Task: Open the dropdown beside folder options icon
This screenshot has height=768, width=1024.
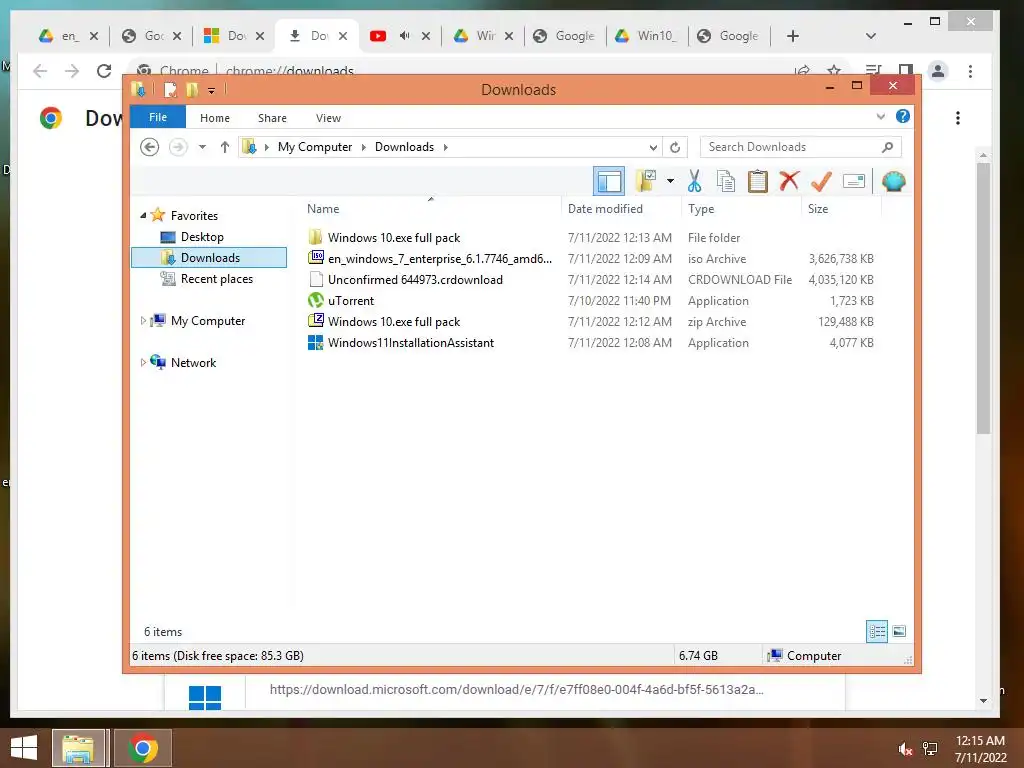Action: point(670,181)
